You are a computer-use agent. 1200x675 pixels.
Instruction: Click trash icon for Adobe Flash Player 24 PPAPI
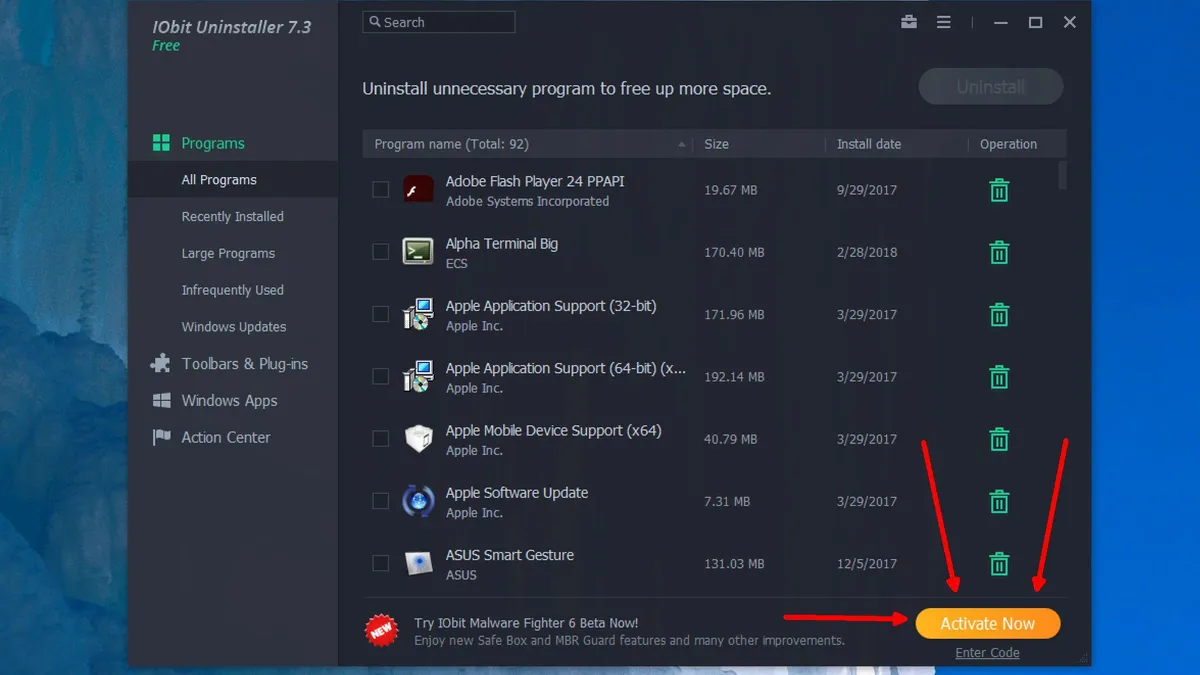point(999,190)
